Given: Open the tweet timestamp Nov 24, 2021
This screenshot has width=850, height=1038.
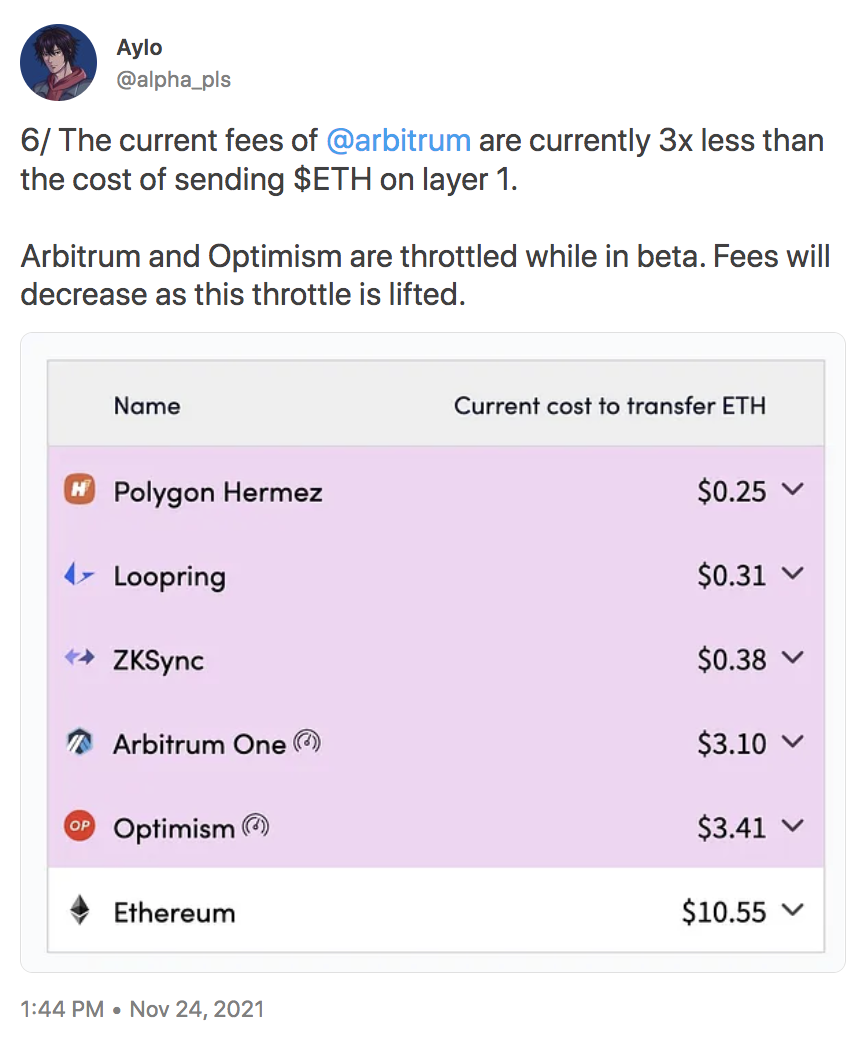Looking at the screenshot, I should 197,1009.
